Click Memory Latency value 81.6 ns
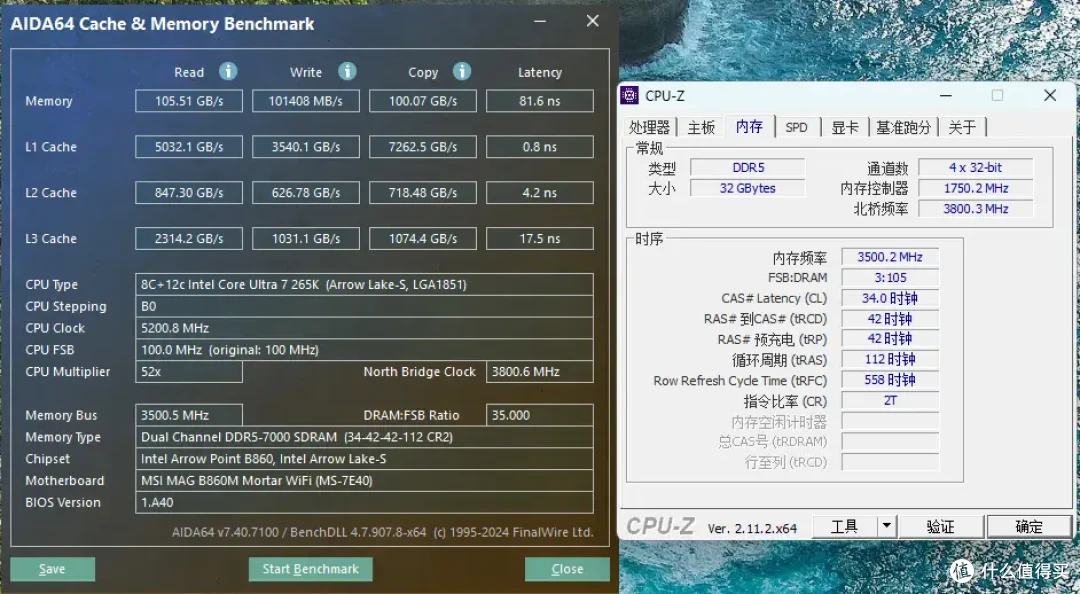The image size is (1080, 594). (539, 101)
